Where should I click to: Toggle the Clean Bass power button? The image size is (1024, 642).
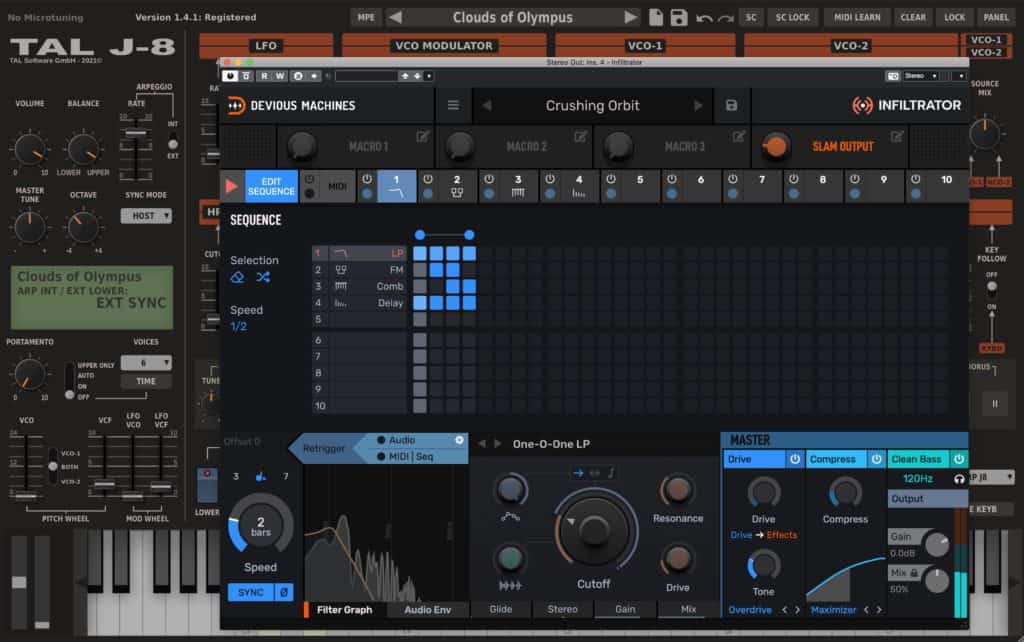[959, 459]
